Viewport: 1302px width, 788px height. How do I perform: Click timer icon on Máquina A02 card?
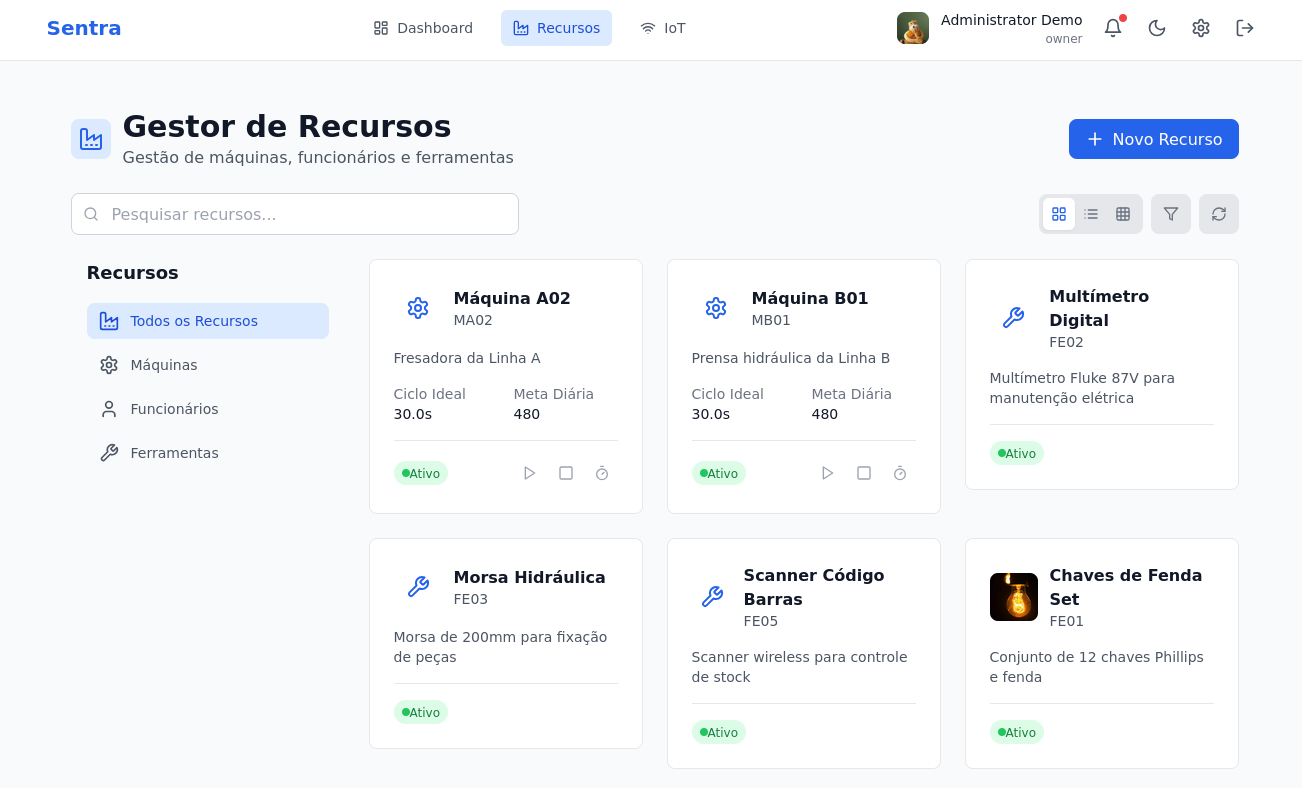click(602, 473)
